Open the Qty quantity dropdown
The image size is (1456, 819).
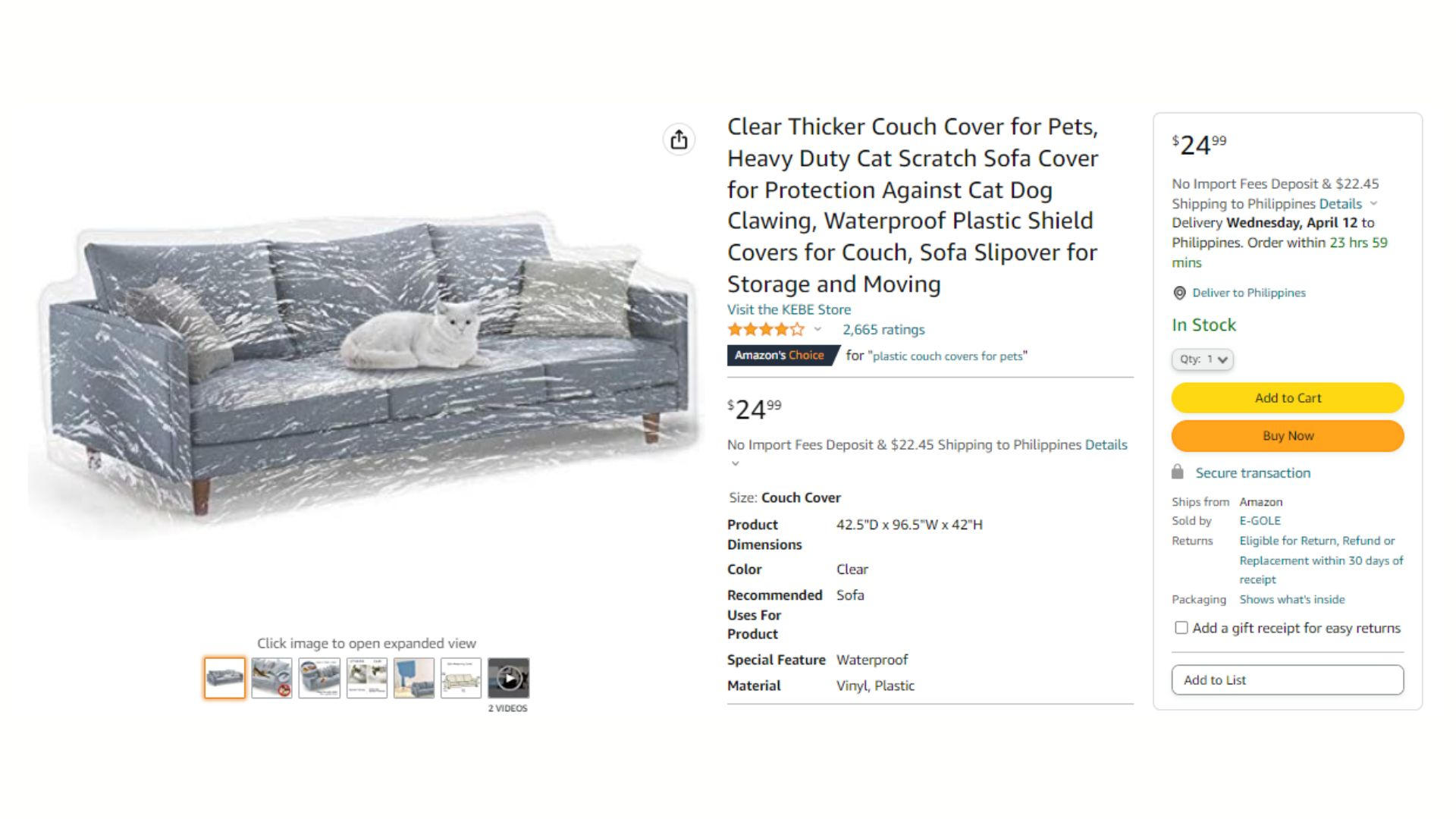1203,359
